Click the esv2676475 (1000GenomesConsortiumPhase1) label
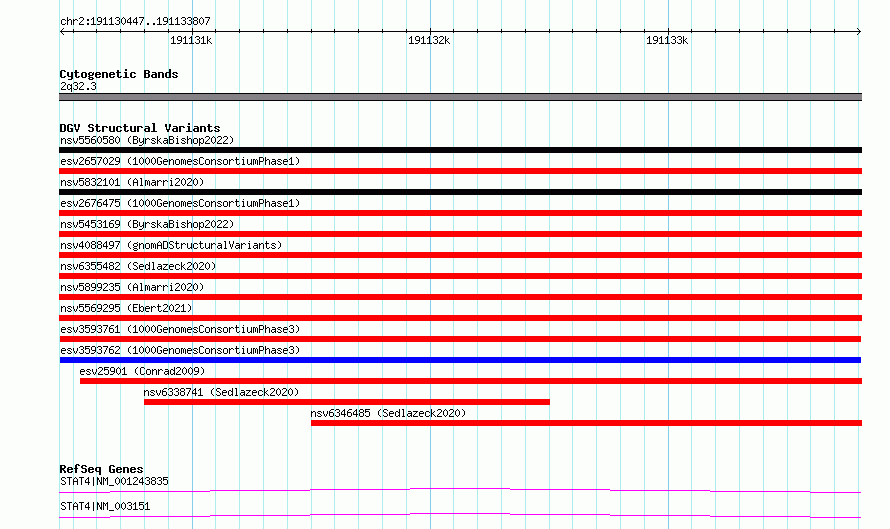 [180, 203]
